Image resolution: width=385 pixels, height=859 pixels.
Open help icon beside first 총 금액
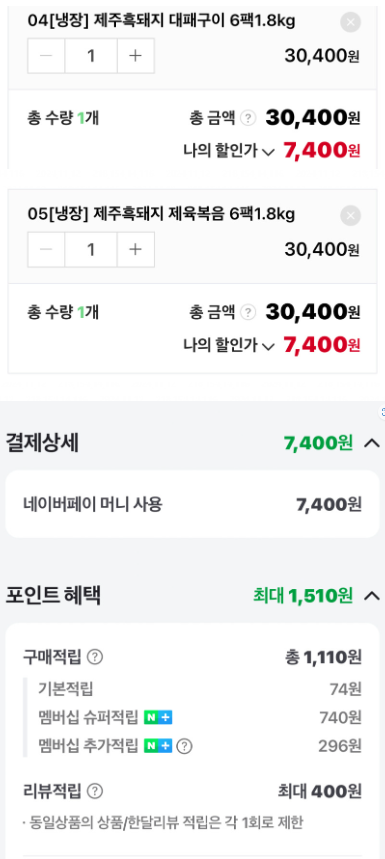coord(248,118)
